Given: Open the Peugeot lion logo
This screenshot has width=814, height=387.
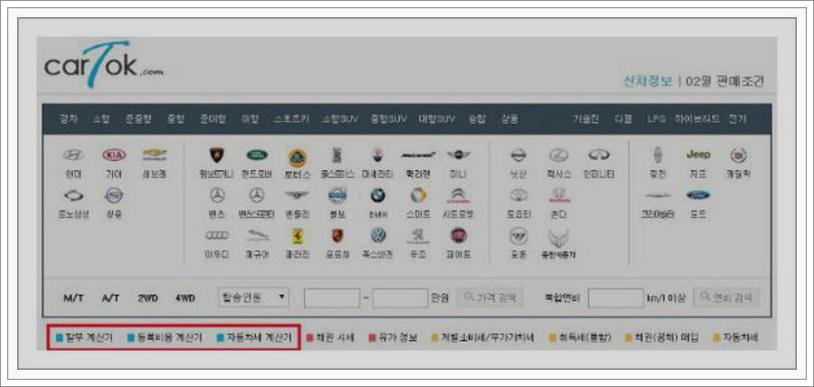Looking at the screenshot, I should pos(418,236).
